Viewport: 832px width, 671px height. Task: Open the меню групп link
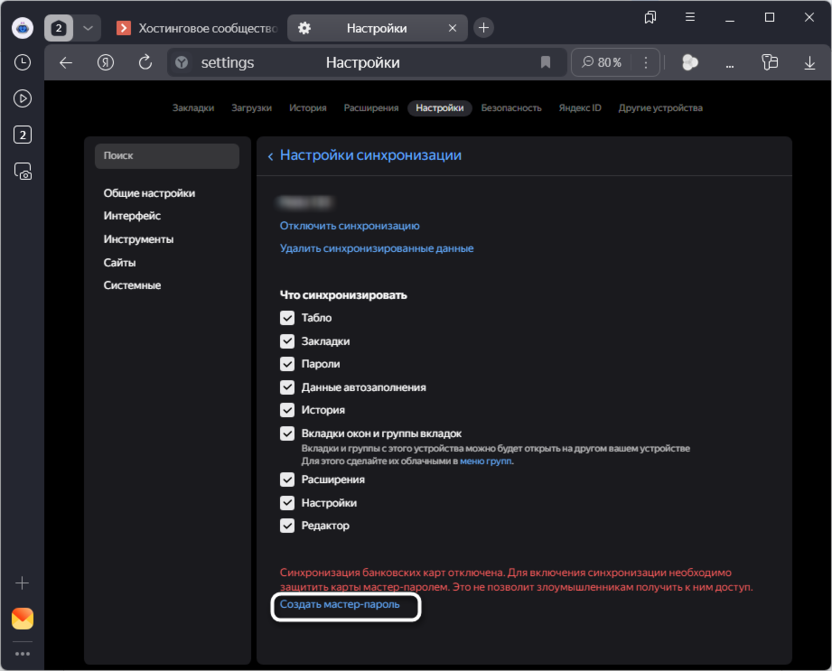[486, 461]
